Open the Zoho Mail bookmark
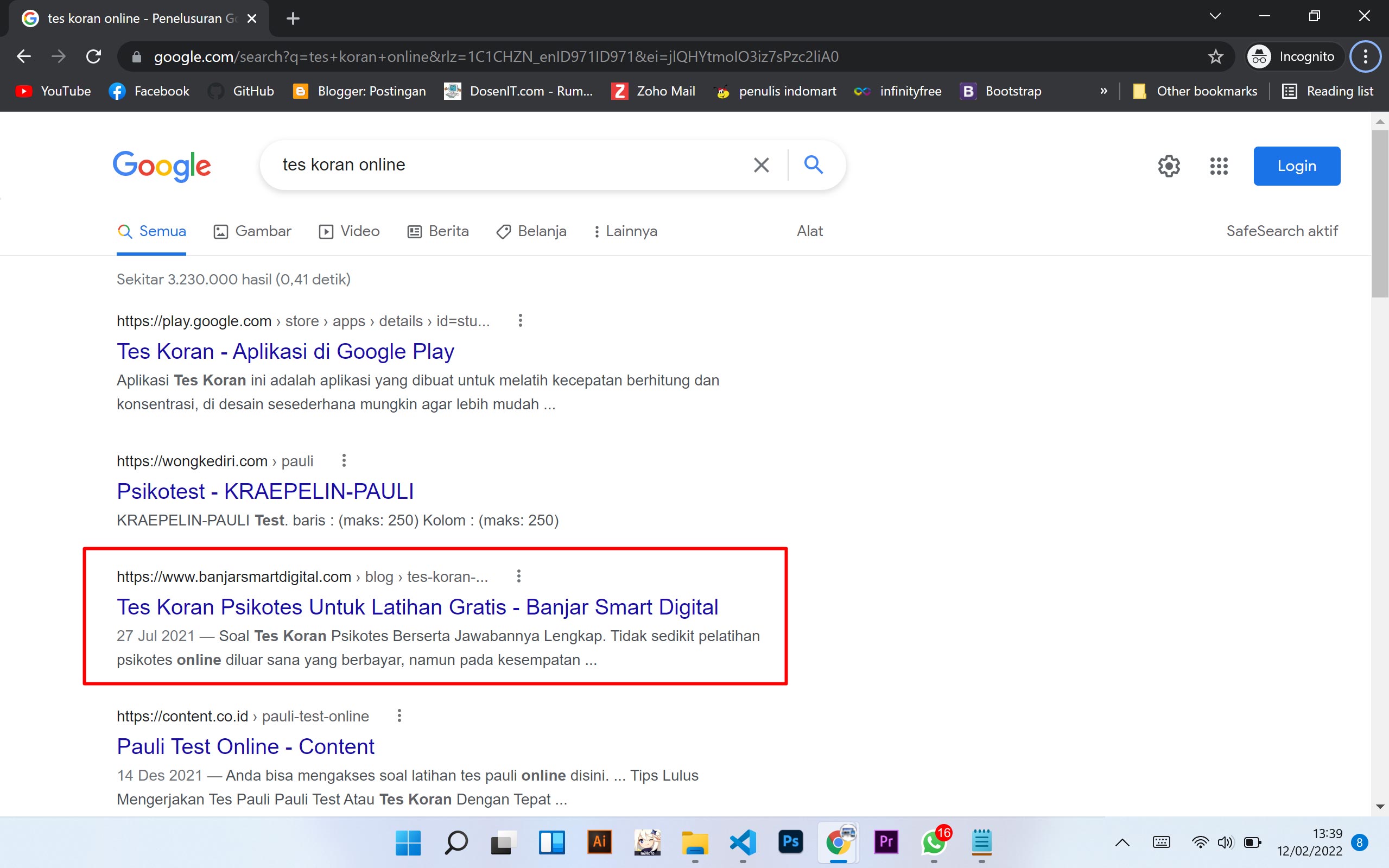 click(x=654, y=91)
